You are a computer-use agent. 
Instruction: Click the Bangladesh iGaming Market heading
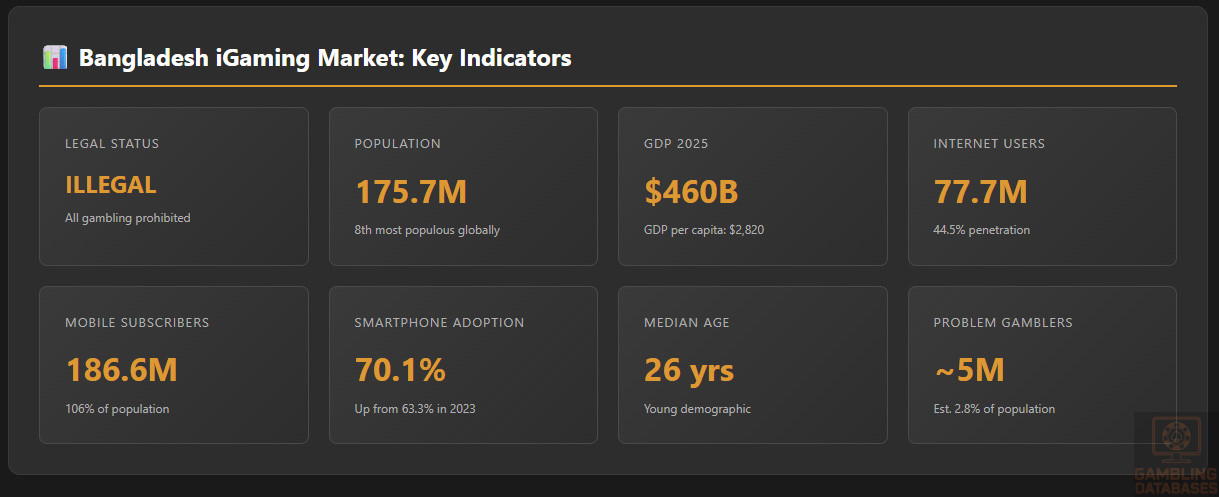(325, 58)
